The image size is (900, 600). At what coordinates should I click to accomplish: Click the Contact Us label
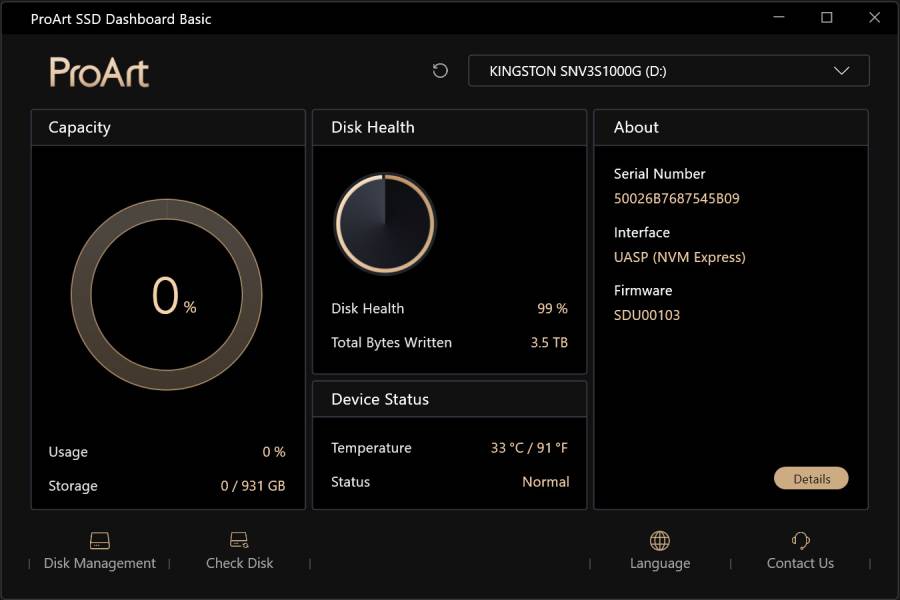pyautogui.click(x=800, y=563)
